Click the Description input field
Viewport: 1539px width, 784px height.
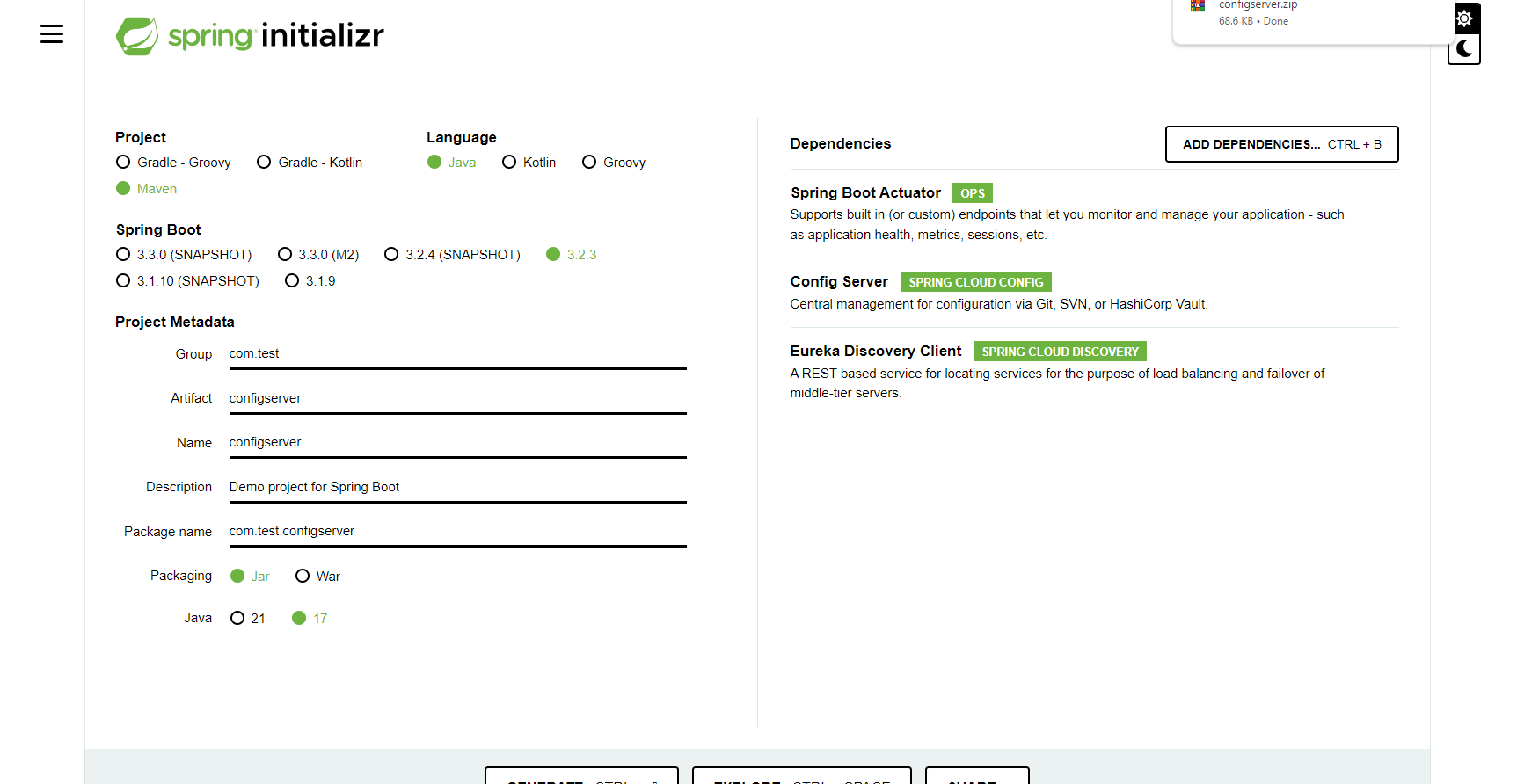coord(457,488)
